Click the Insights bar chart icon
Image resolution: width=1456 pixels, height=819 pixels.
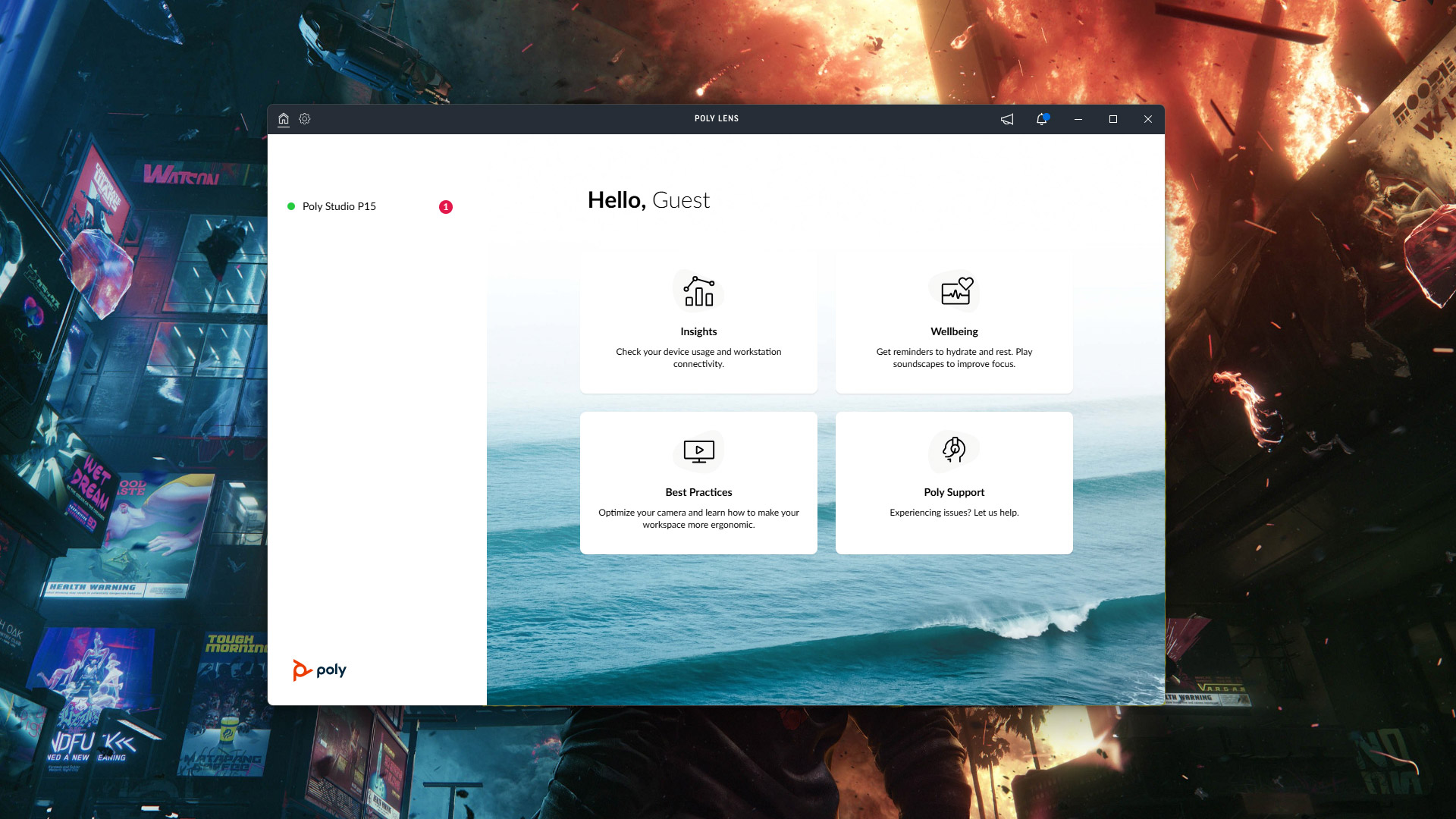698,291
